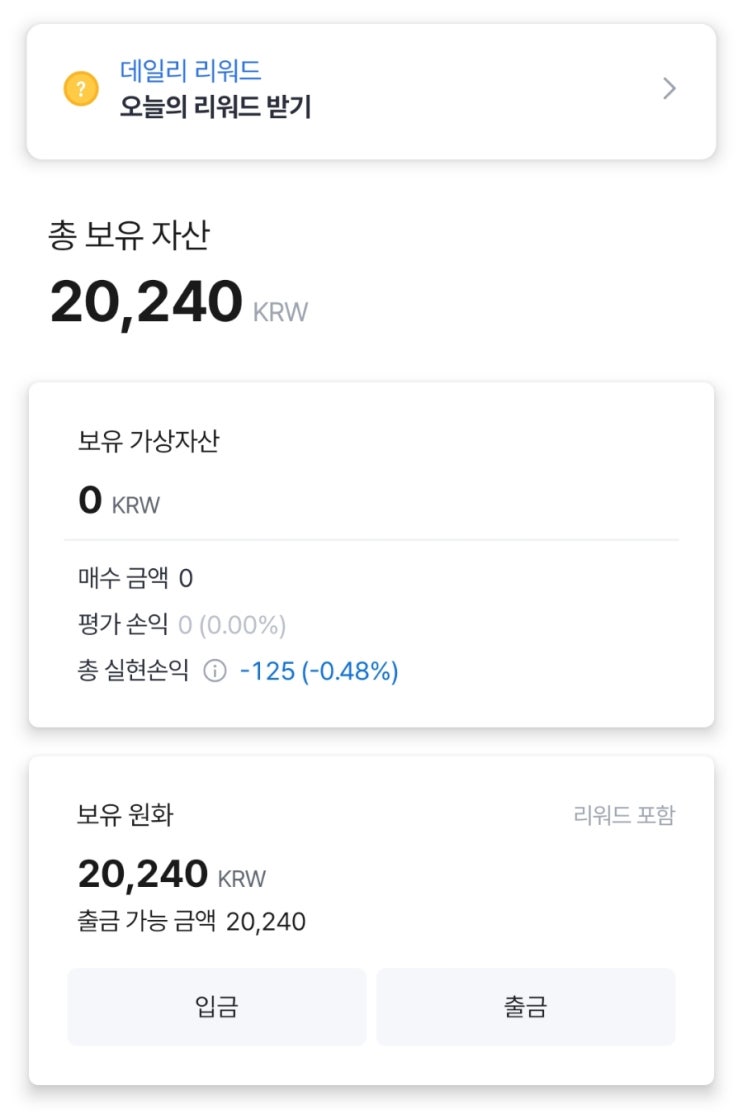Click the yellow daily reward coin icon
The height and width of the screenshot is (1119, 743).
coord(81,90)
